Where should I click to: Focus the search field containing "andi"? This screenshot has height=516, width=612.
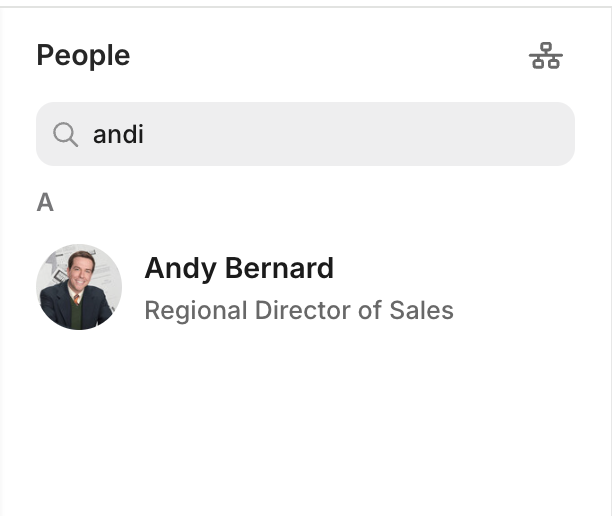305,134
